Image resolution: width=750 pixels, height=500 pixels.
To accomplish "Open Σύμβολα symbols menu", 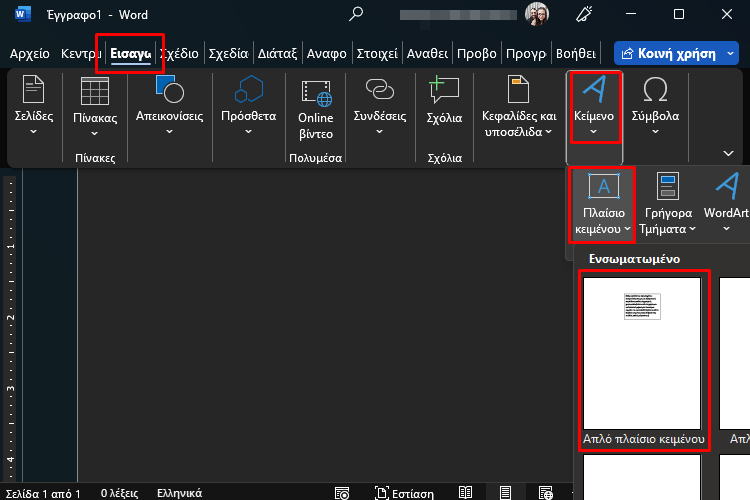I will click(655, 105).
